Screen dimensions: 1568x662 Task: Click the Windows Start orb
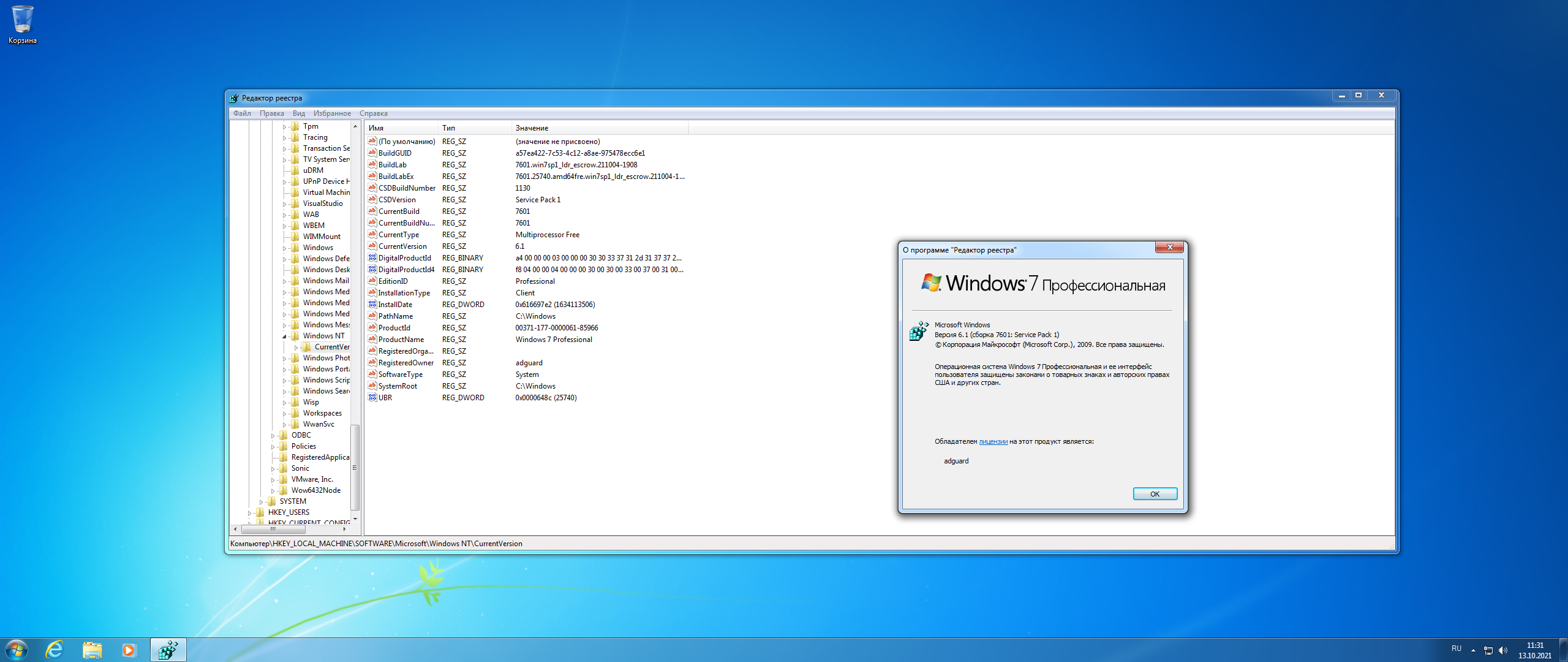coord(17,650)
